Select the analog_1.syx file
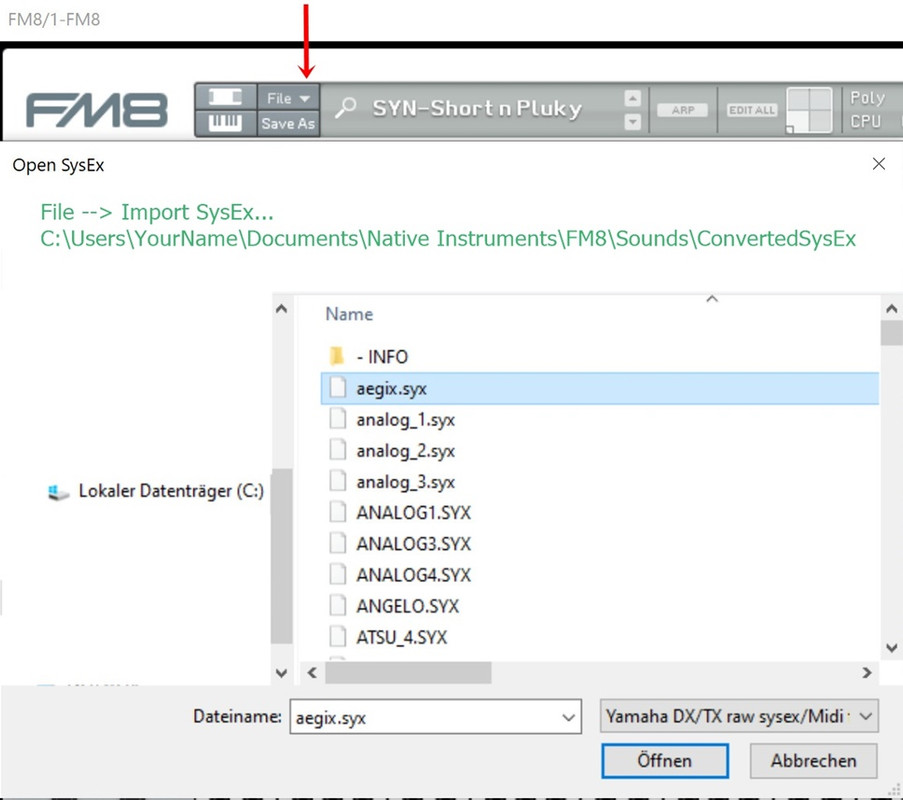 click(x=405, y=420)
